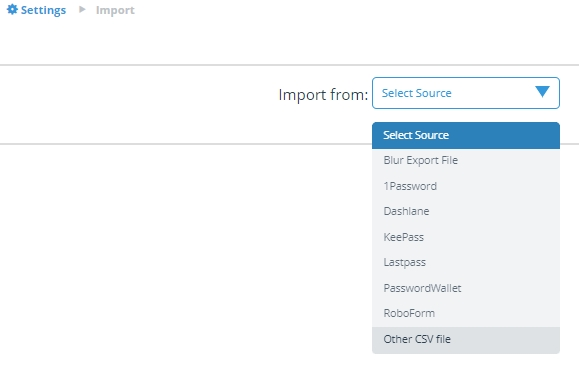Open the Settings breadcrumb link
Viewport: 579px width, 374px height.
point(43,10)
